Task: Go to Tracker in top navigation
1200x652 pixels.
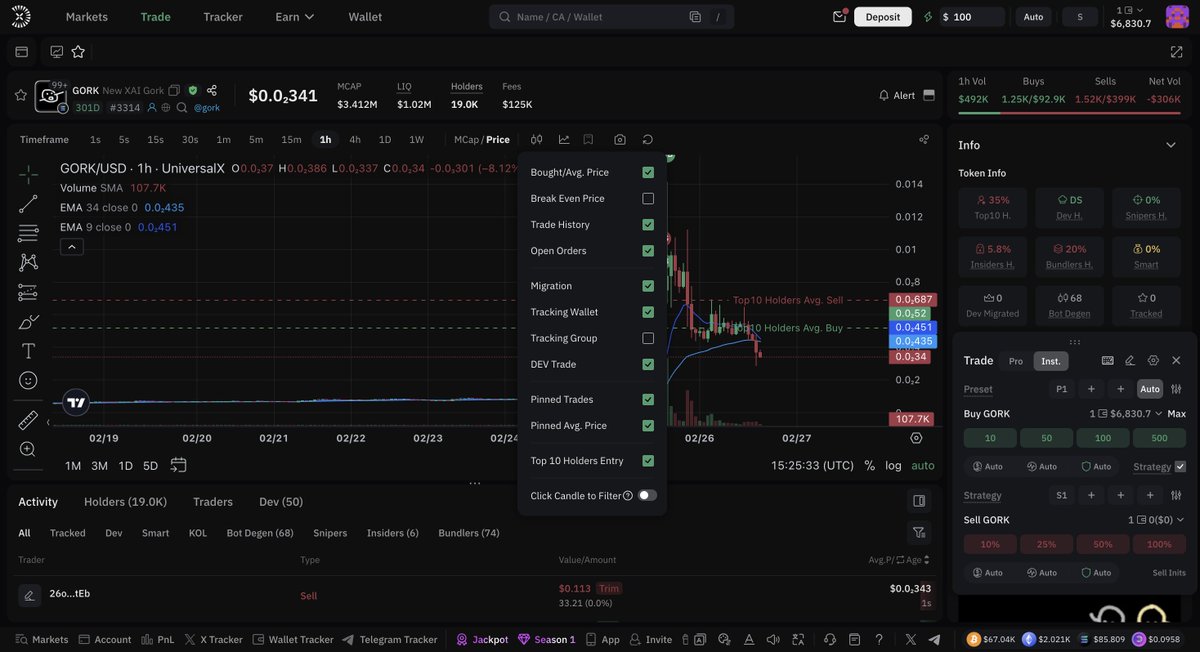Action: 223,16
